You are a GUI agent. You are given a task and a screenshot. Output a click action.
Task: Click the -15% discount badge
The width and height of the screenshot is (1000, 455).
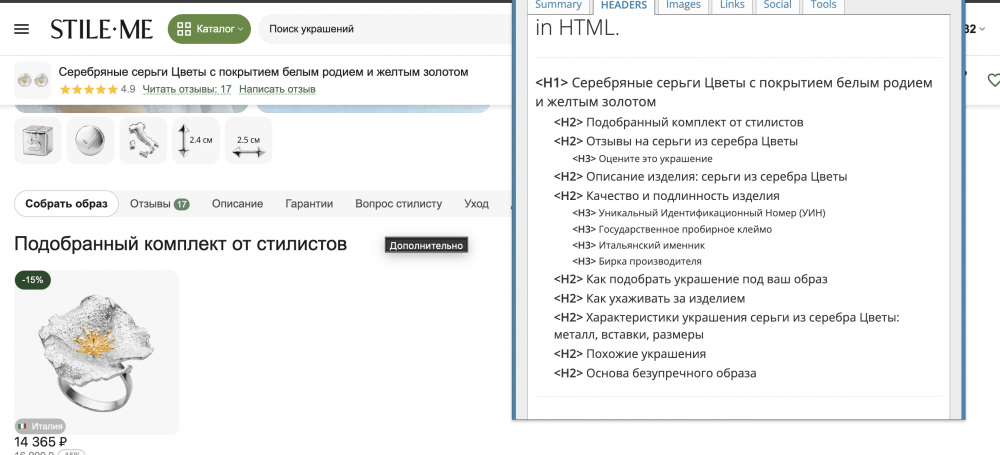(33, 280)
